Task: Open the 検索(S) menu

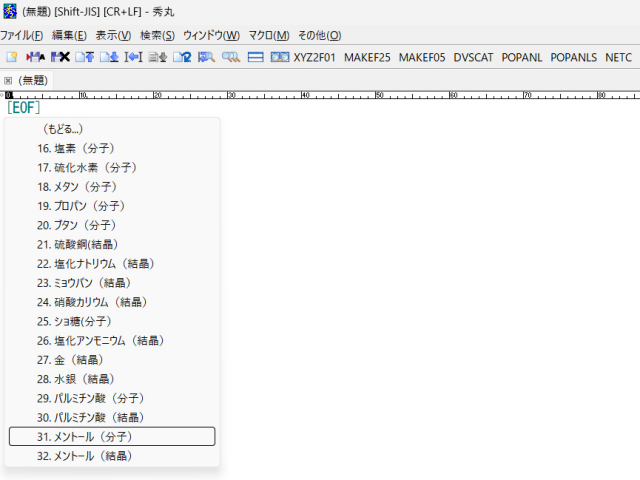Action: [x=157, y=35]
